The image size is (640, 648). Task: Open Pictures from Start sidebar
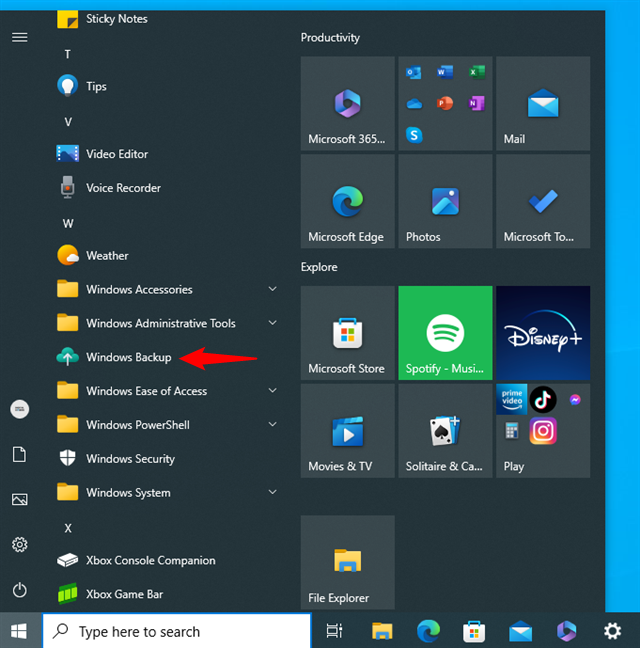19,500
